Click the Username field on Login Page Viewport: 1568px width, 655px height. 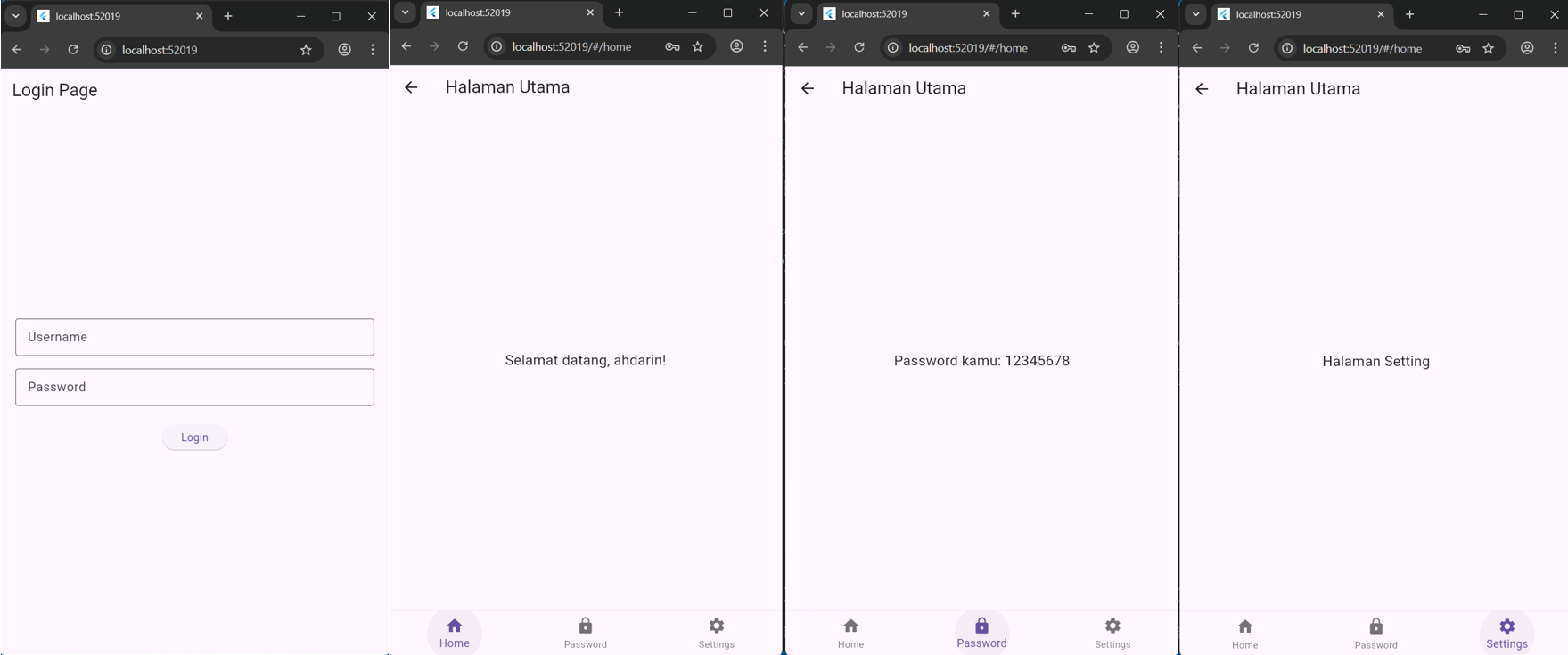pos(194,337)
